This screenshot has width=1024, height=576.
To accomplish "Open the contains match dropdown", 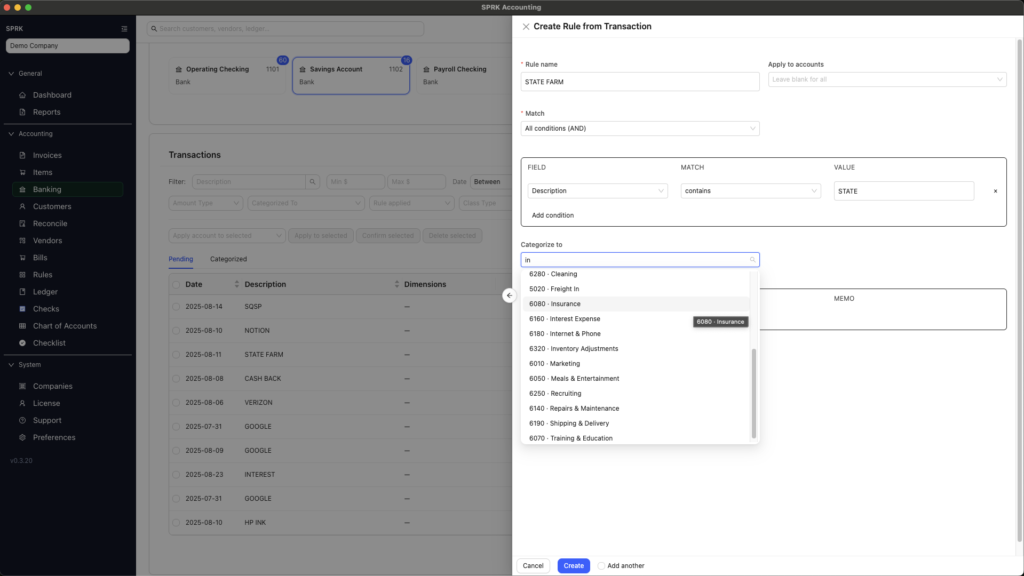I will (x=750, y=191).
